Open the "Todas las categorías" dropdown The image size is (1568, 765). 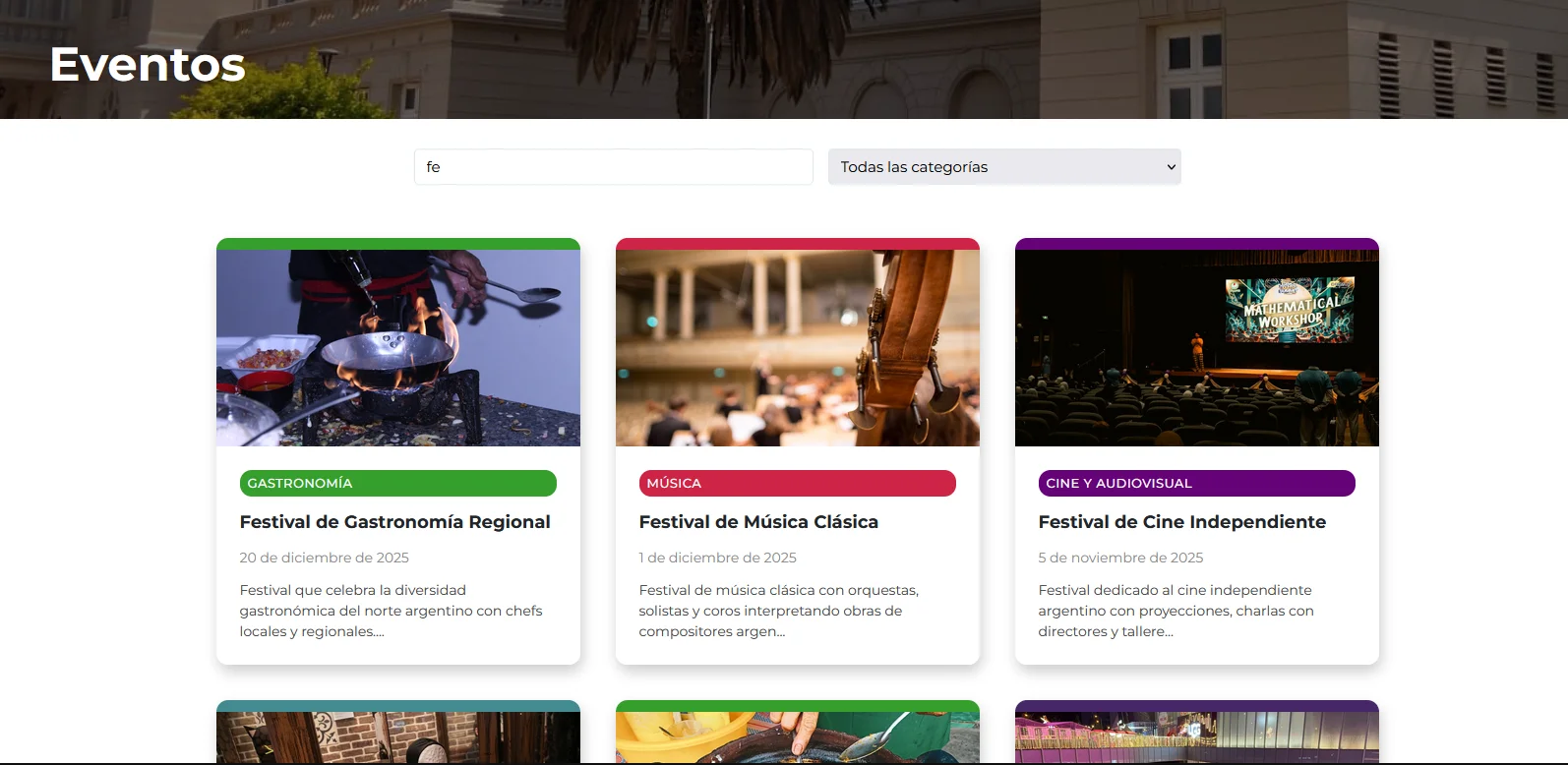[1003, 167]
